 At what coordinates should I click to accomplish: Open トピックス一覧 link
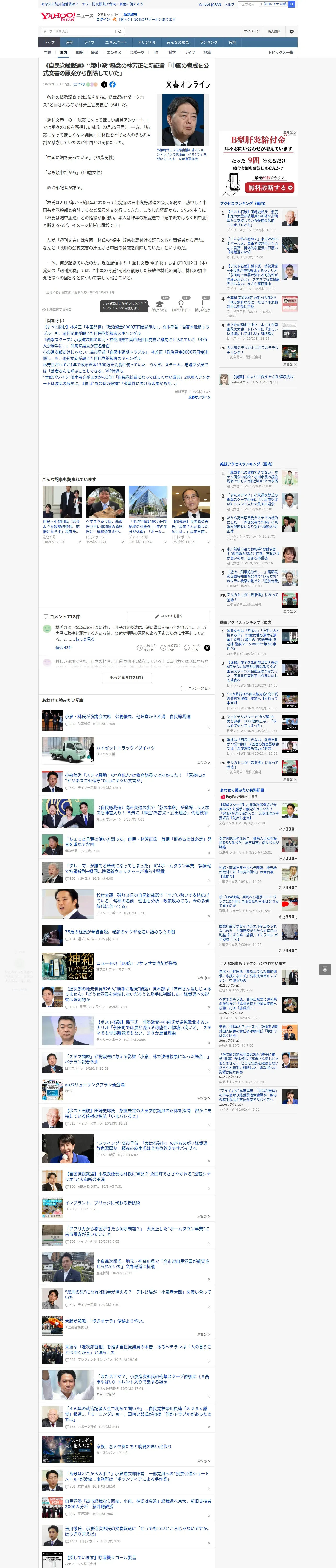[281, 52]
